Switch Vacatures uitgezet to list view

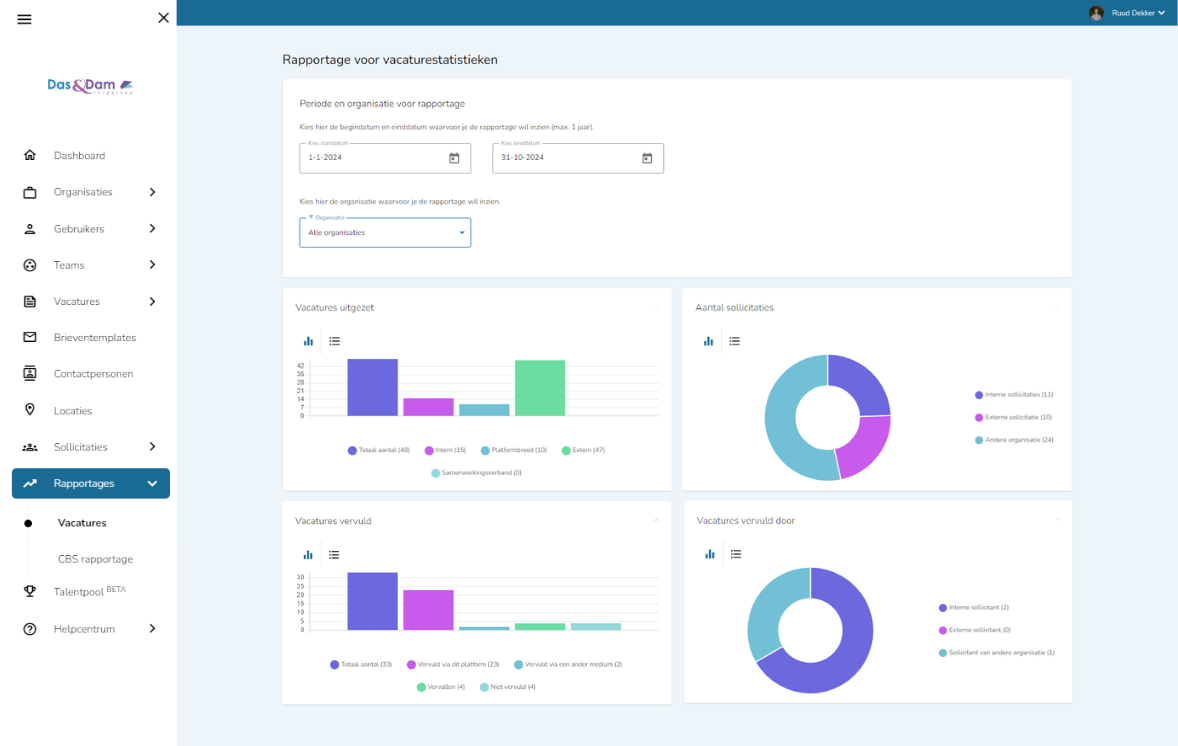[x=335, y=341]
